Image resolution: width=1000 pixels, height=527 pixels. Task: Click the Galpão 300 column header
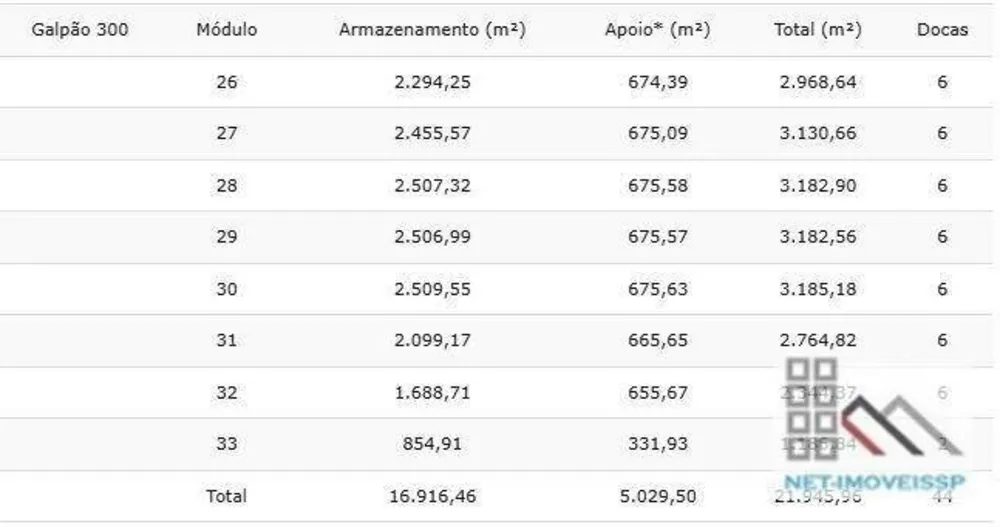[x=80, y=29]
